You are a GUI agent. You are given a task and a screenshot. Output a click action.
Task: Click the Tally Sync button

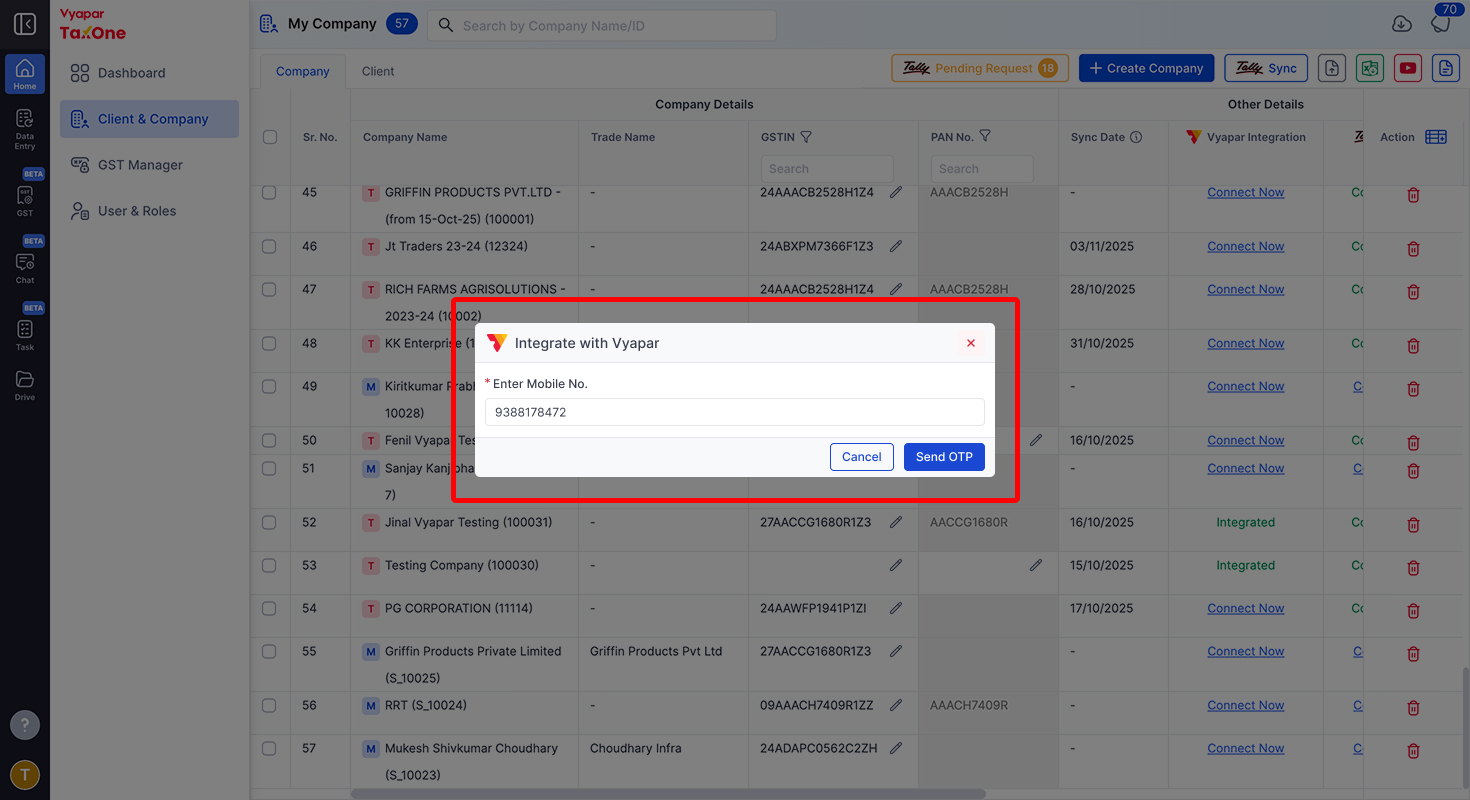click(1266, 68)
